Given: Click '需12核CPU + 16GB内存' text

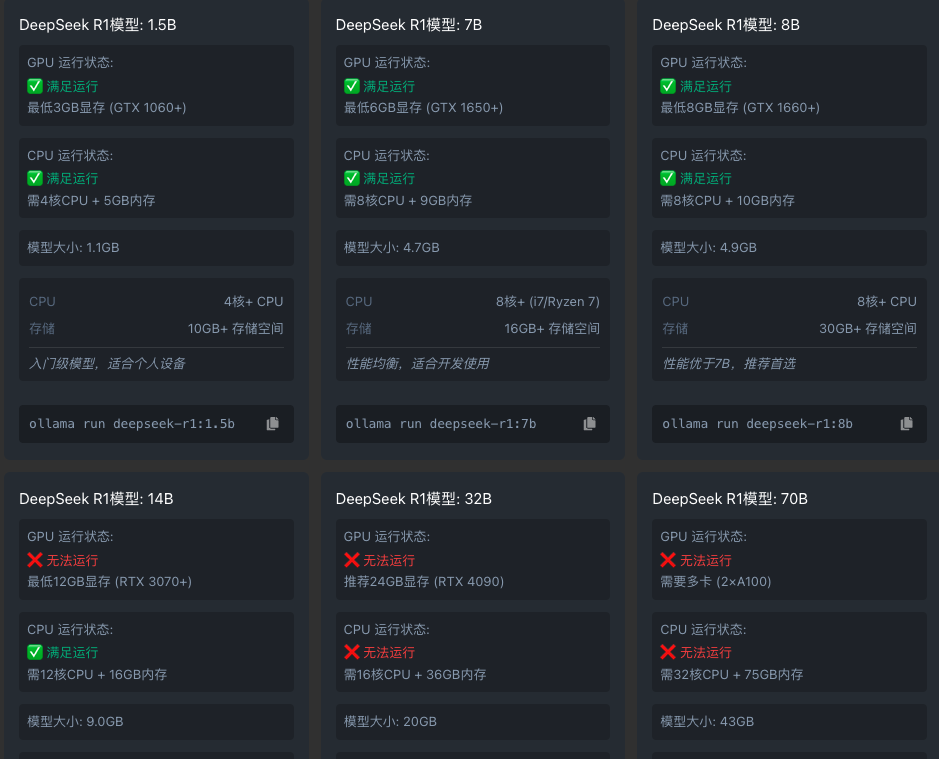Looking at the screenshot, I should pyautogui.click(x=97, y=675).
